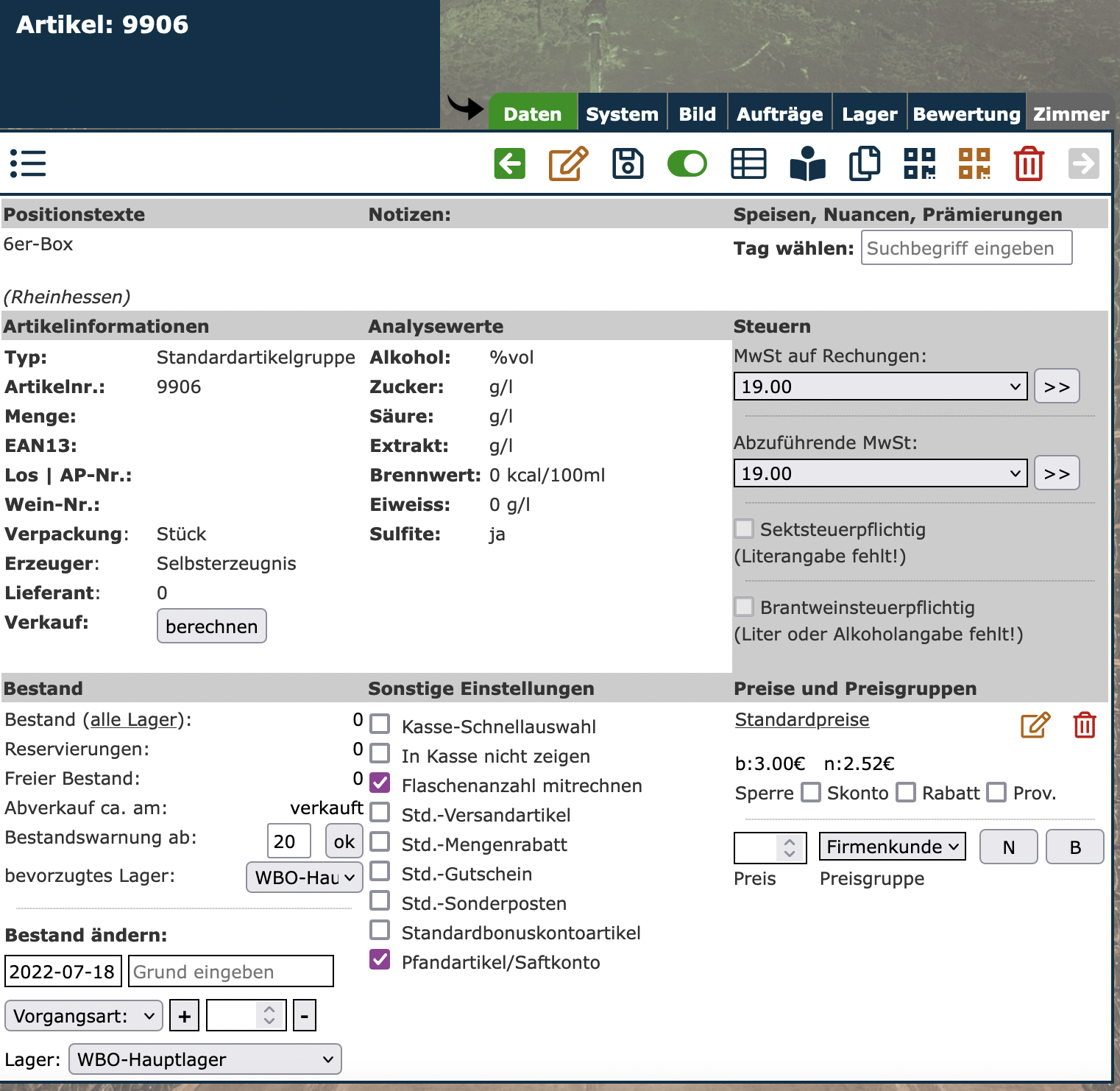Open the Standardpreise link
The image size is (1120, 1091).
click(x=802, y=719)
